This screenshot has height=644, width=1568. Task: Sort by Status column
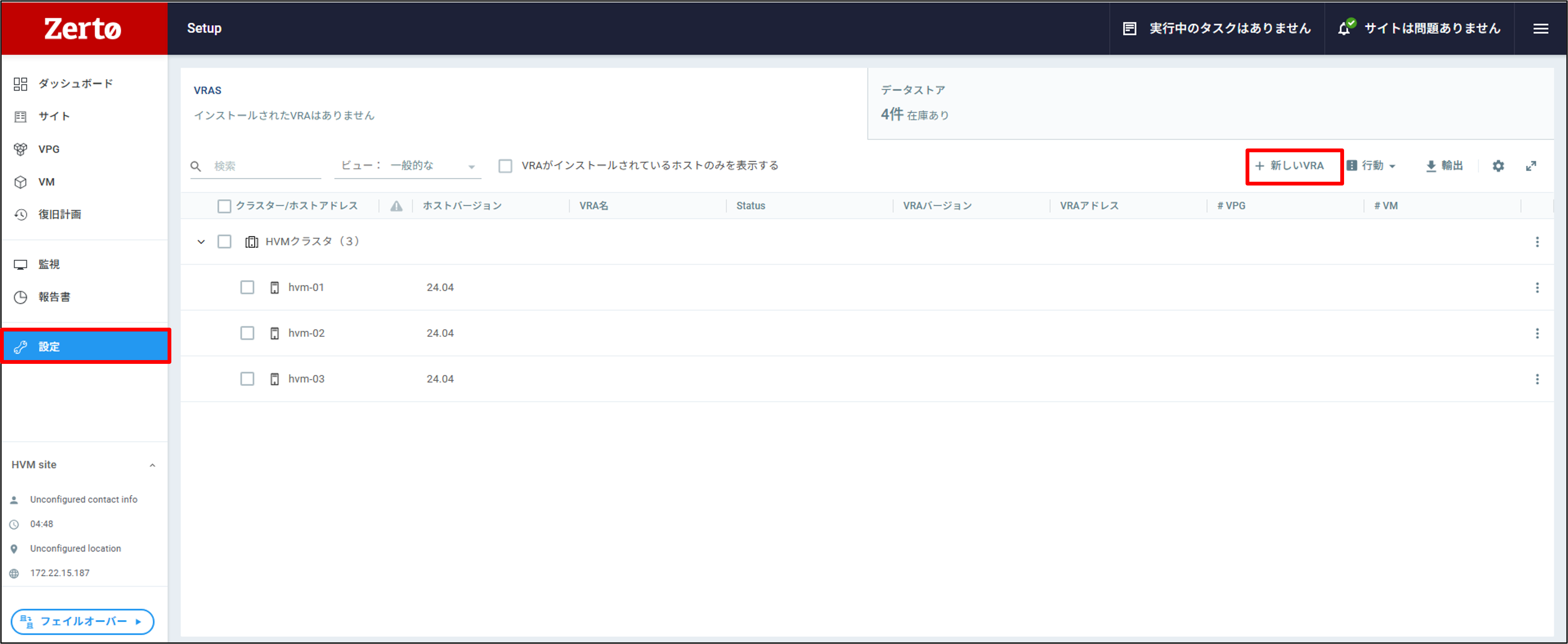(751, 206)
